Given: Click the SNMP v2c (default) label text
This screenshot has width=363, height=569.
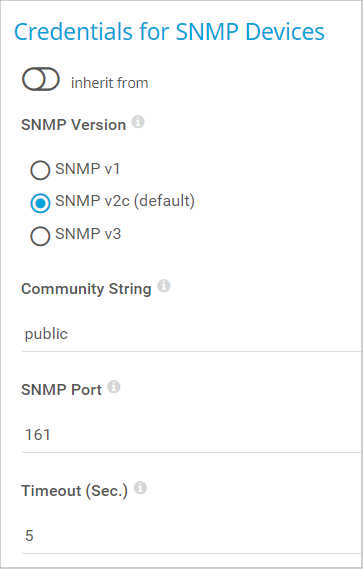Looking at the screenshot, I should (x=125, y=201).
